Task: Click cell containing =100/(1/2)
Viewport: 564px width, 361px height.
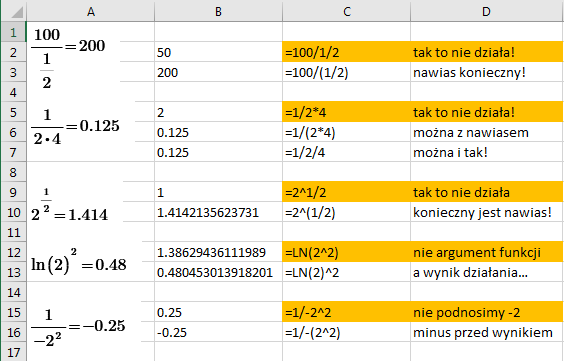Action: pos(346,72)
